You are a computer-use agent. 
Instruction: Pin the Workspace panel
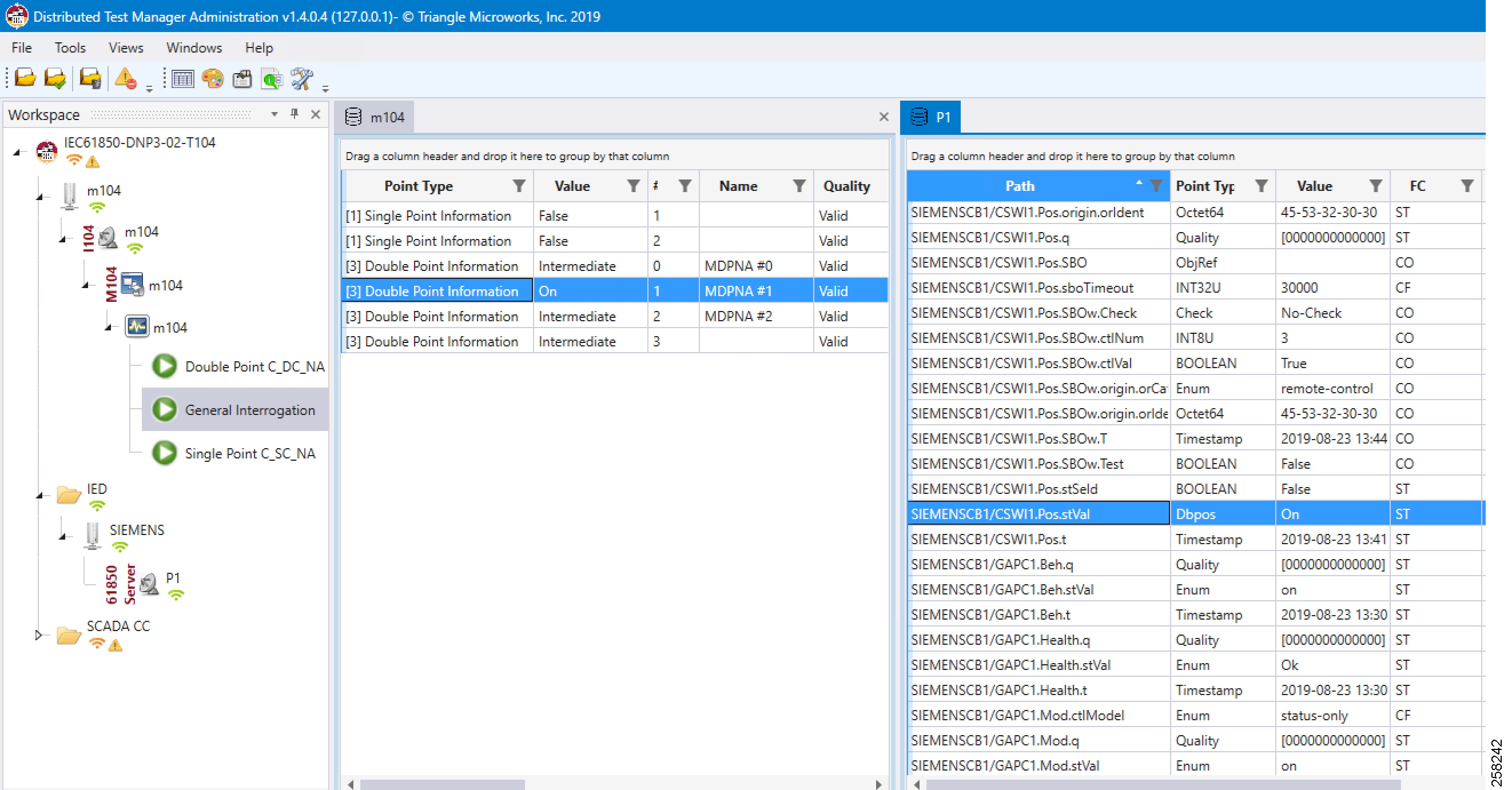point(295,114)
